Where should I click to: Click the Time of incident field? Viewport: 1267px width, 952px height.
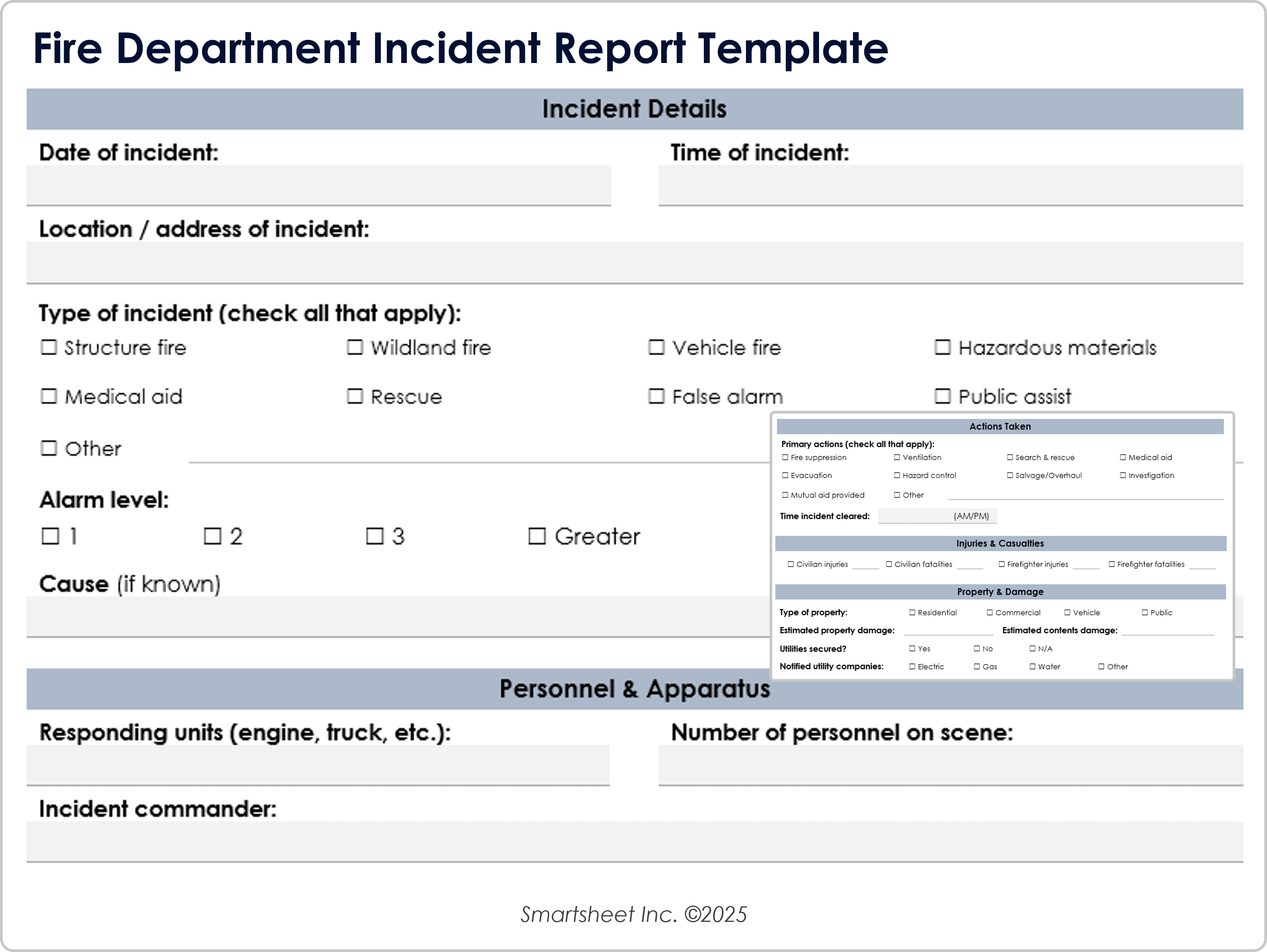pos(950,185)
